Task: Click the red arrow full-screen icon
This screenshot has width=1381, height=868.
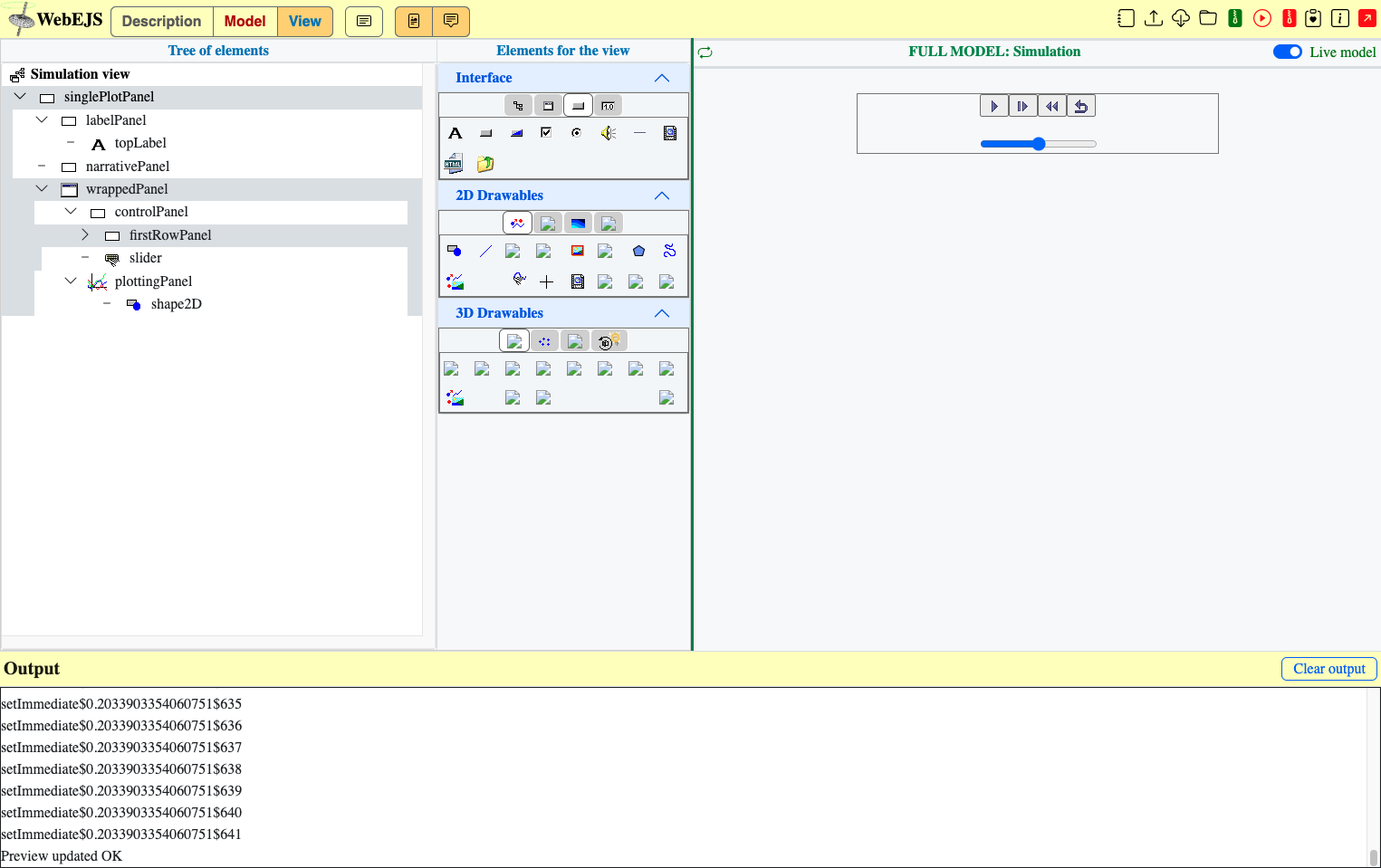Action: [x=1367, y=18]
